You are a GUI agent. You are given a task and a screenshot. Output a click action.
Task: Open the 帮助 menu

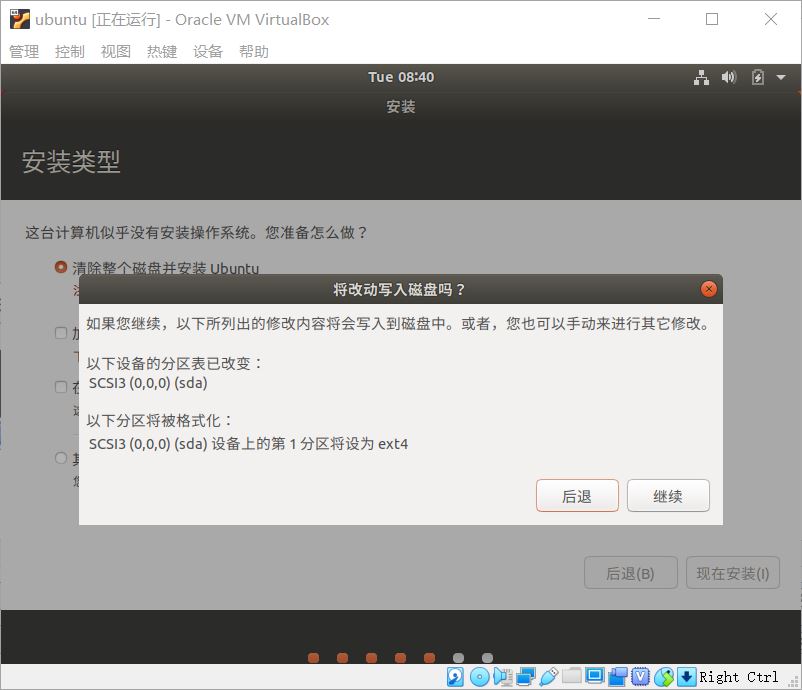click(254, 51)
